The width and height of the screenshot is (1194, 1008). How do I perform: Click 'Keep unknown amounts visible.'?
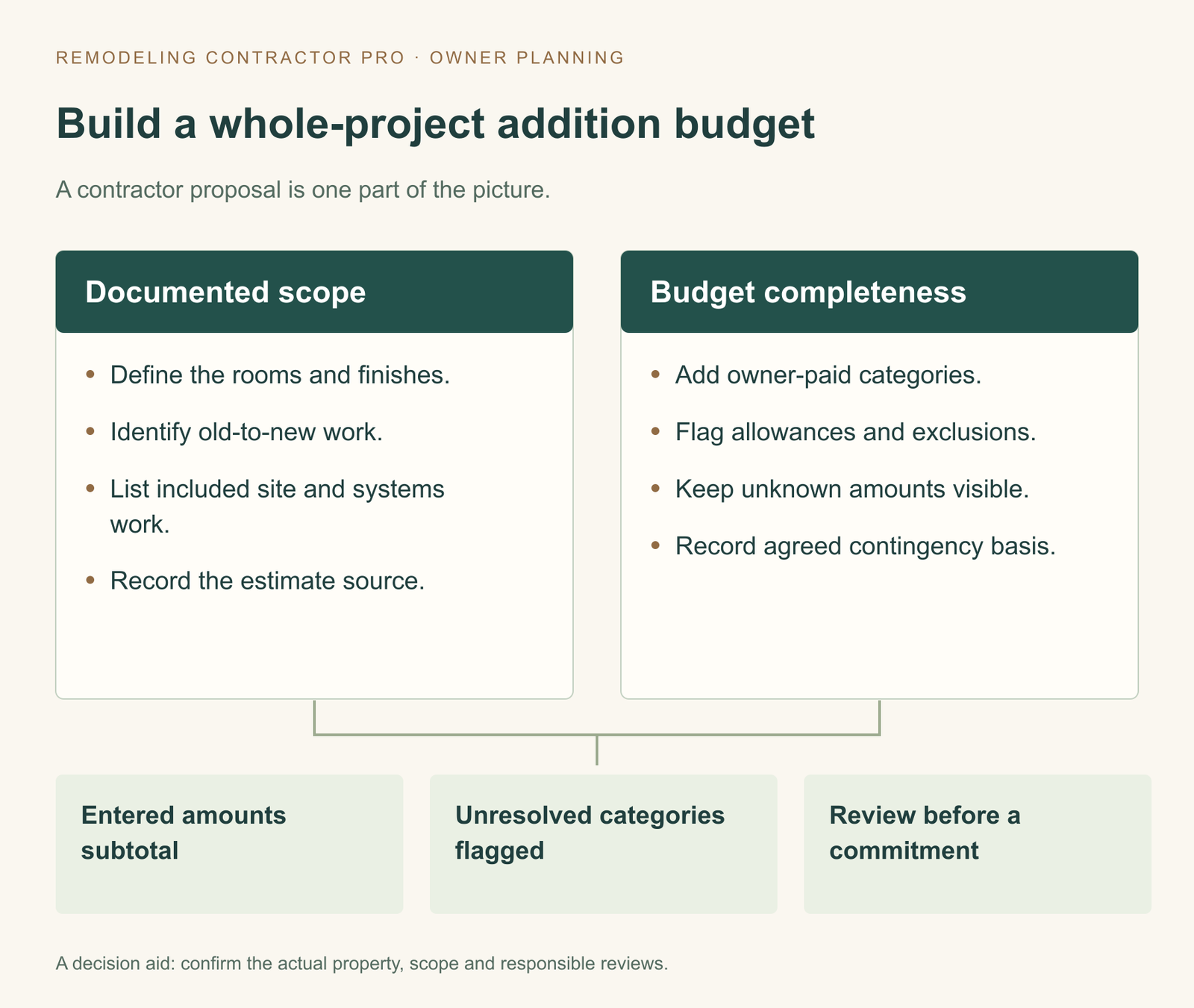click(852, 489)
